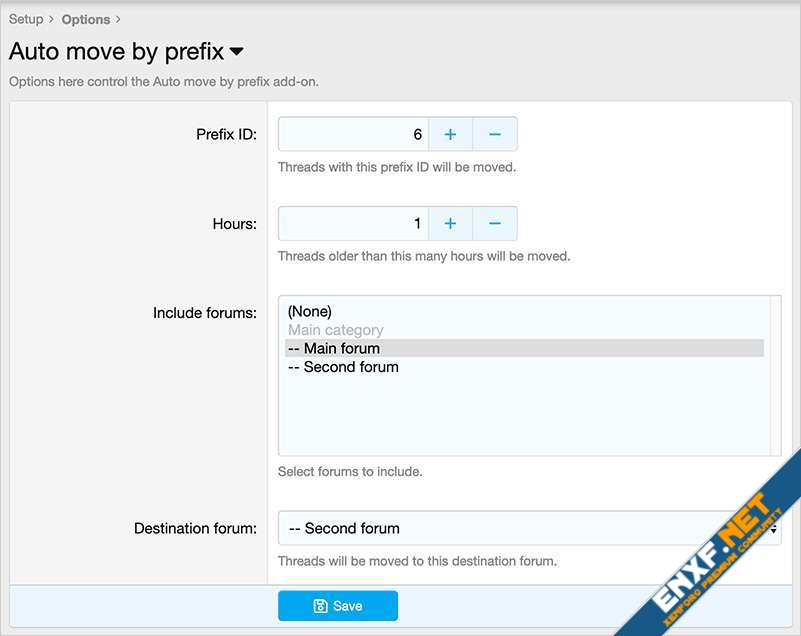The width and height of the screenshot is (801, 636).
Task: Click the greyed 'Main category' list entry
Action: [x=336, y=330]
